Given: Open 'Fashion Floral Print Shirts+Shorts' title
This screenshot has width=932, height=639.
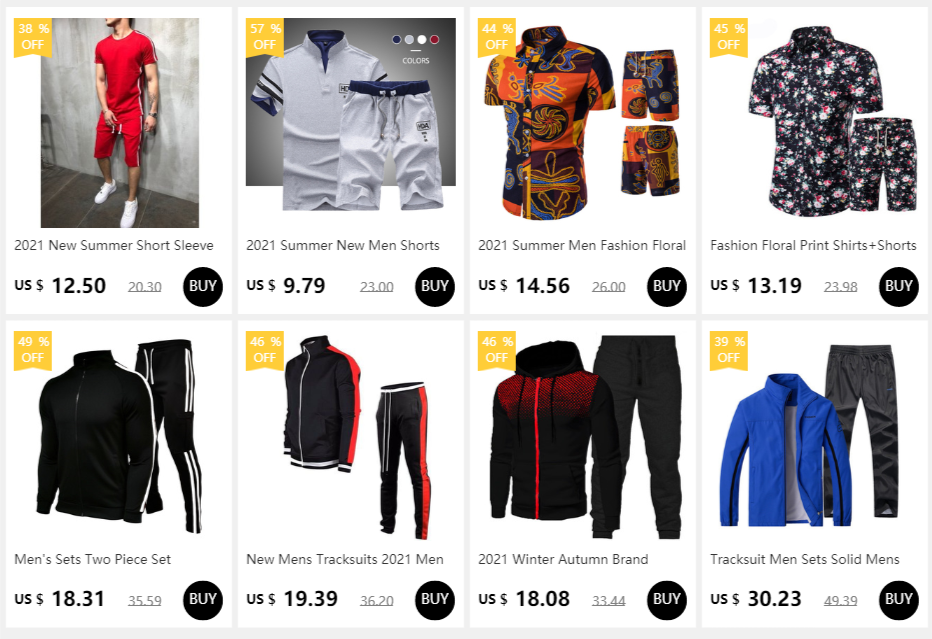Looking at the screenshot, I should point(813,245).
